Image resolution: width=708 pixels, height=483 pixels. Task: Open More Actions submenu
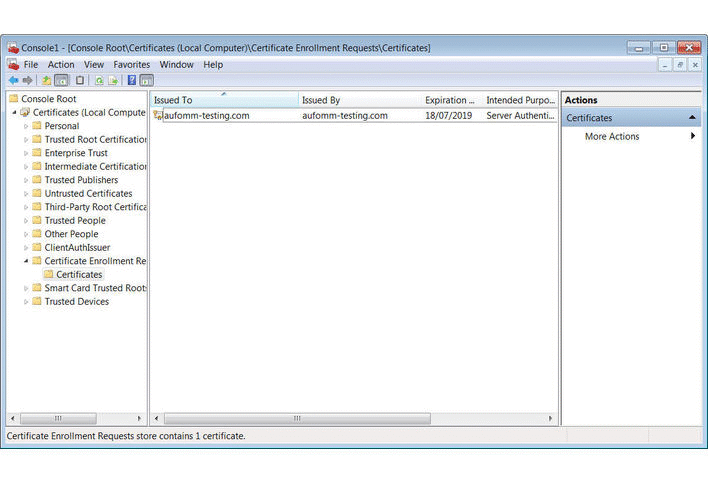point(612,136)
